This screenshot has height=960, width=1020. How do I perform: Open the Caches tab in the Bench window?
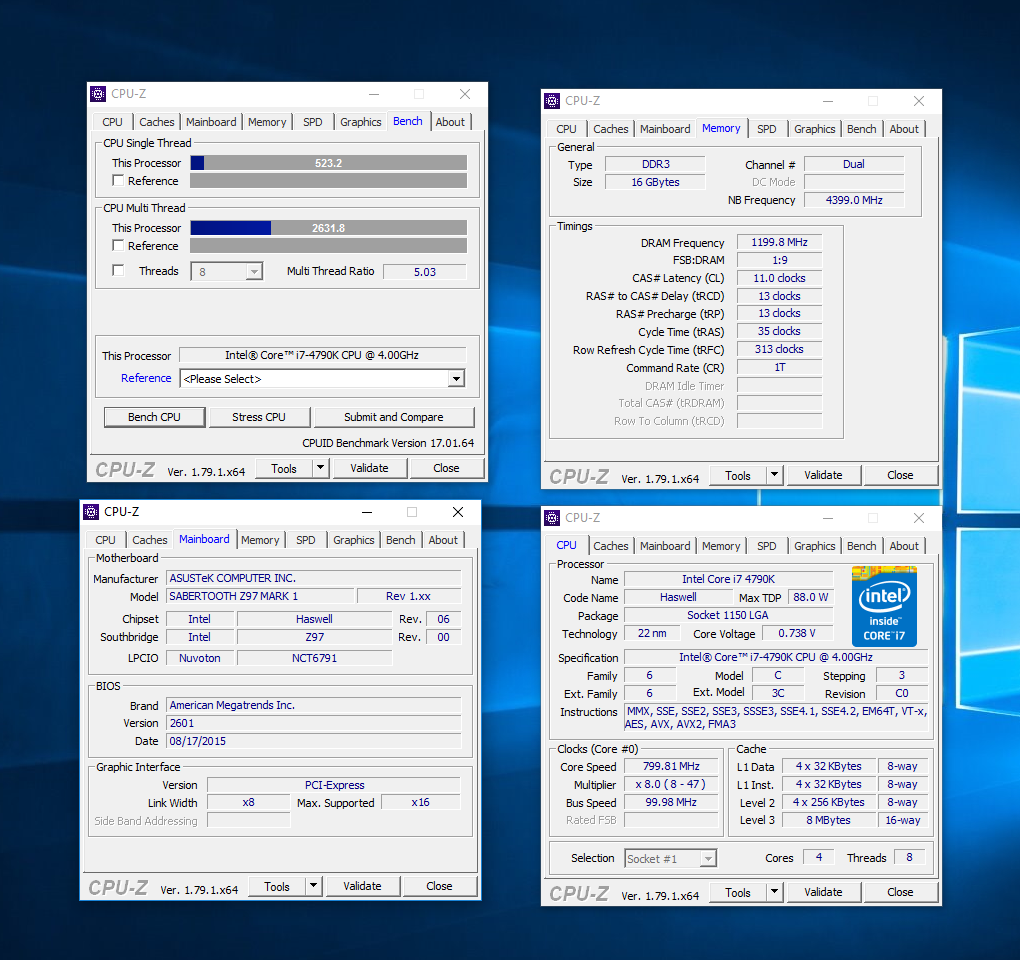click(157, 122)
